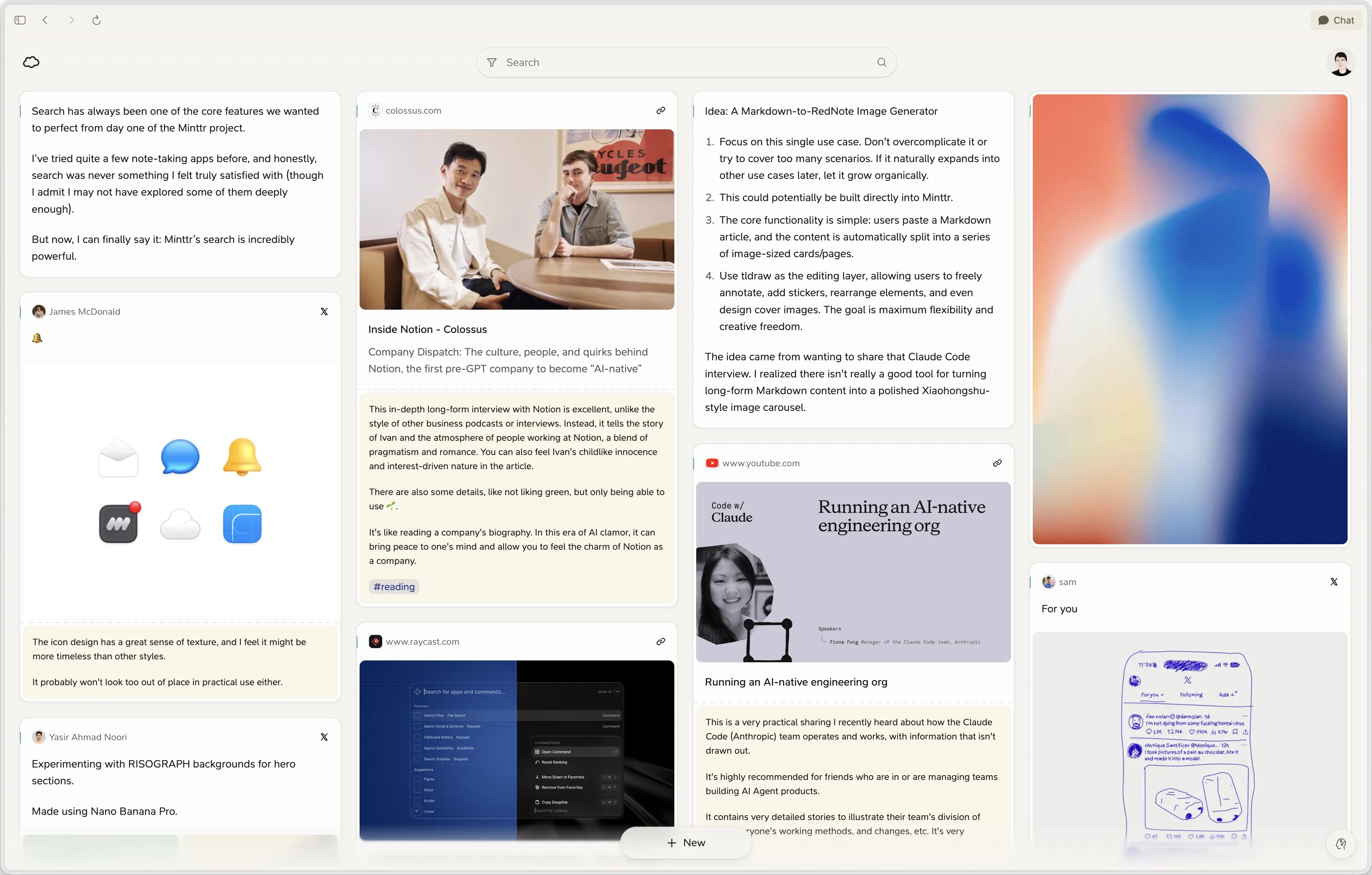Go forward with the right arrow
The width and height of the screenshot is (1372, 875).
click(71, 20)
